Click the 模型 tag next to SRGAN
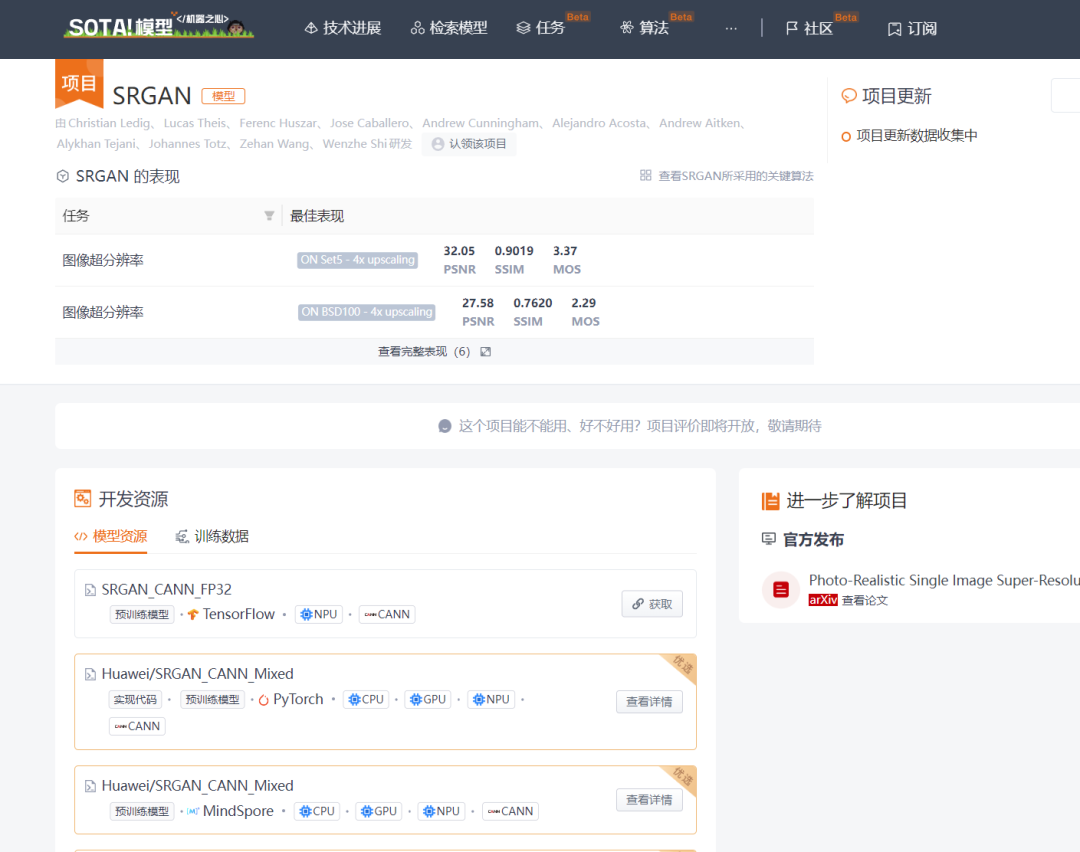Image resolution: width=1080 pixels, height=852 pixels. 223,96
